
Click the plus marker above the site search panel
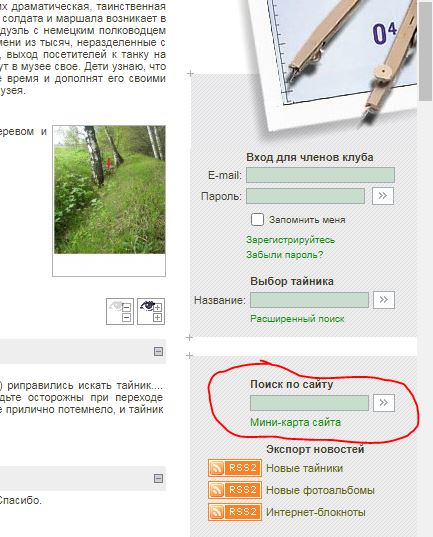click(189, 355)
